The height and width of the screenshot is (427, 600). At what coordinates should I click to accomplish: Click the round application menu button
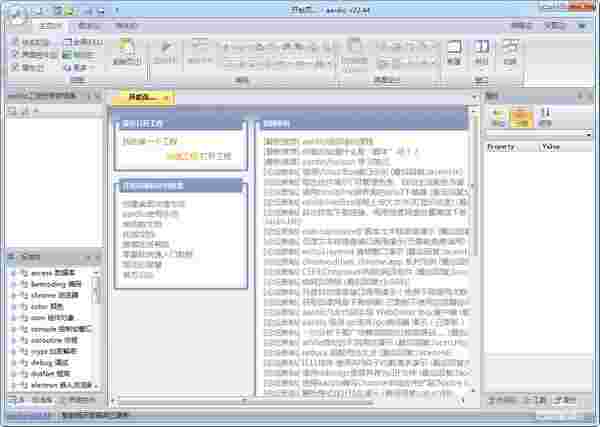tap(16, 14)
